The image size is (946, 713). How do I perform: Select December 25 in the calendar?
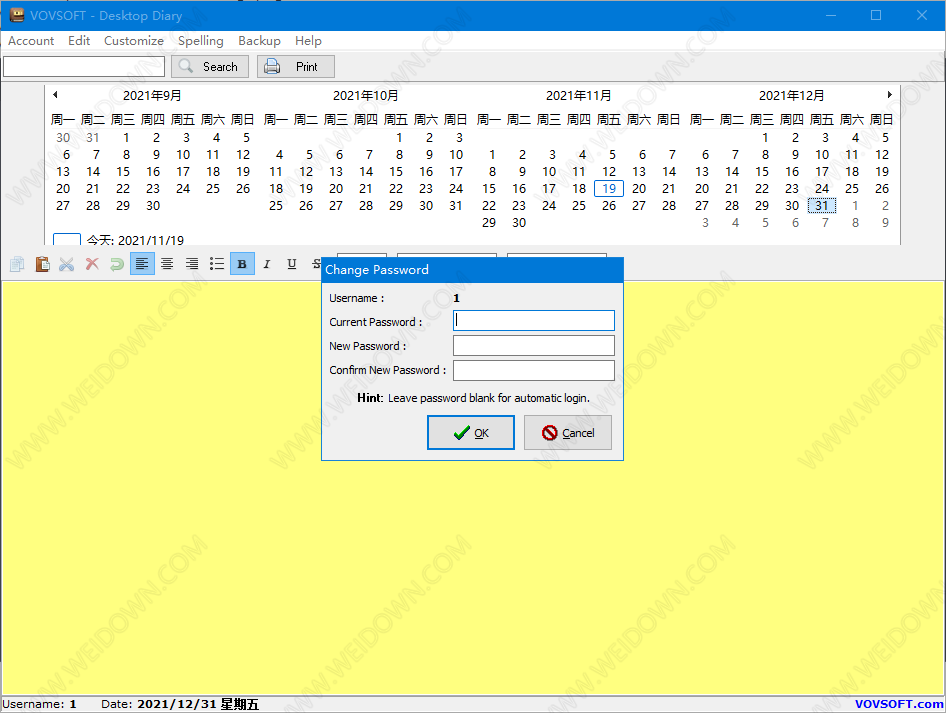852,189
